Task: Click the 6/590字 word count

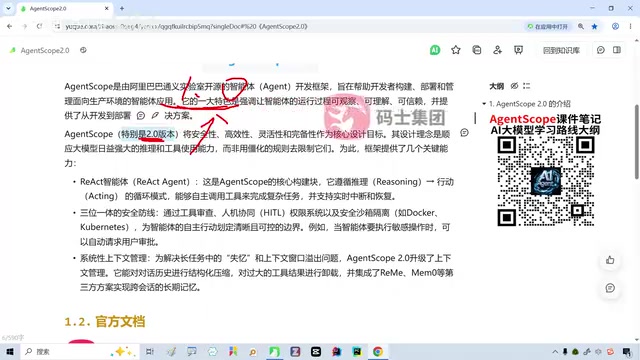Action: [x=13, y=338]
